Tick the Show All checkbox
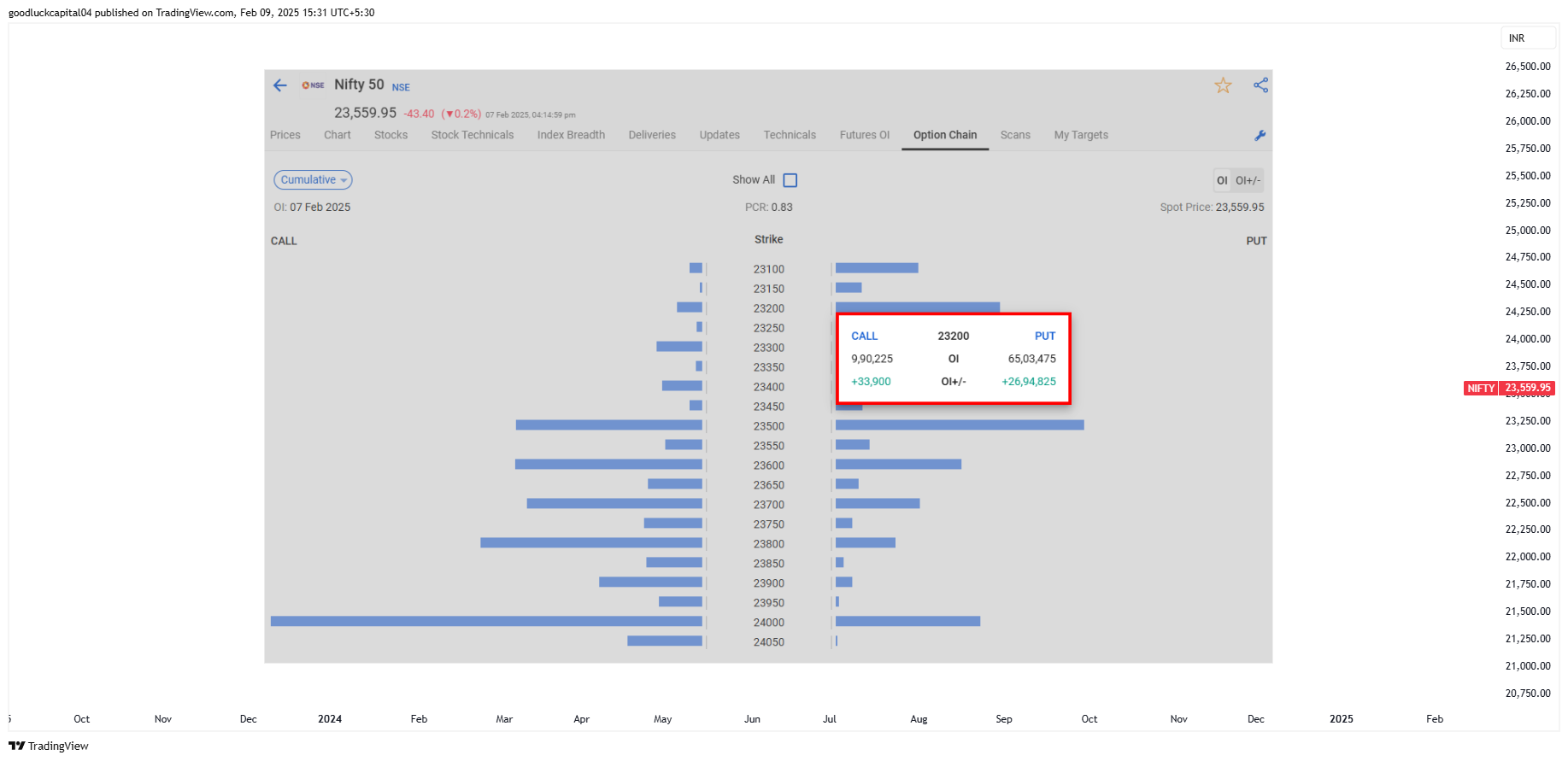1568x761 pixels. pyautogui.click(x=790, y=180)
